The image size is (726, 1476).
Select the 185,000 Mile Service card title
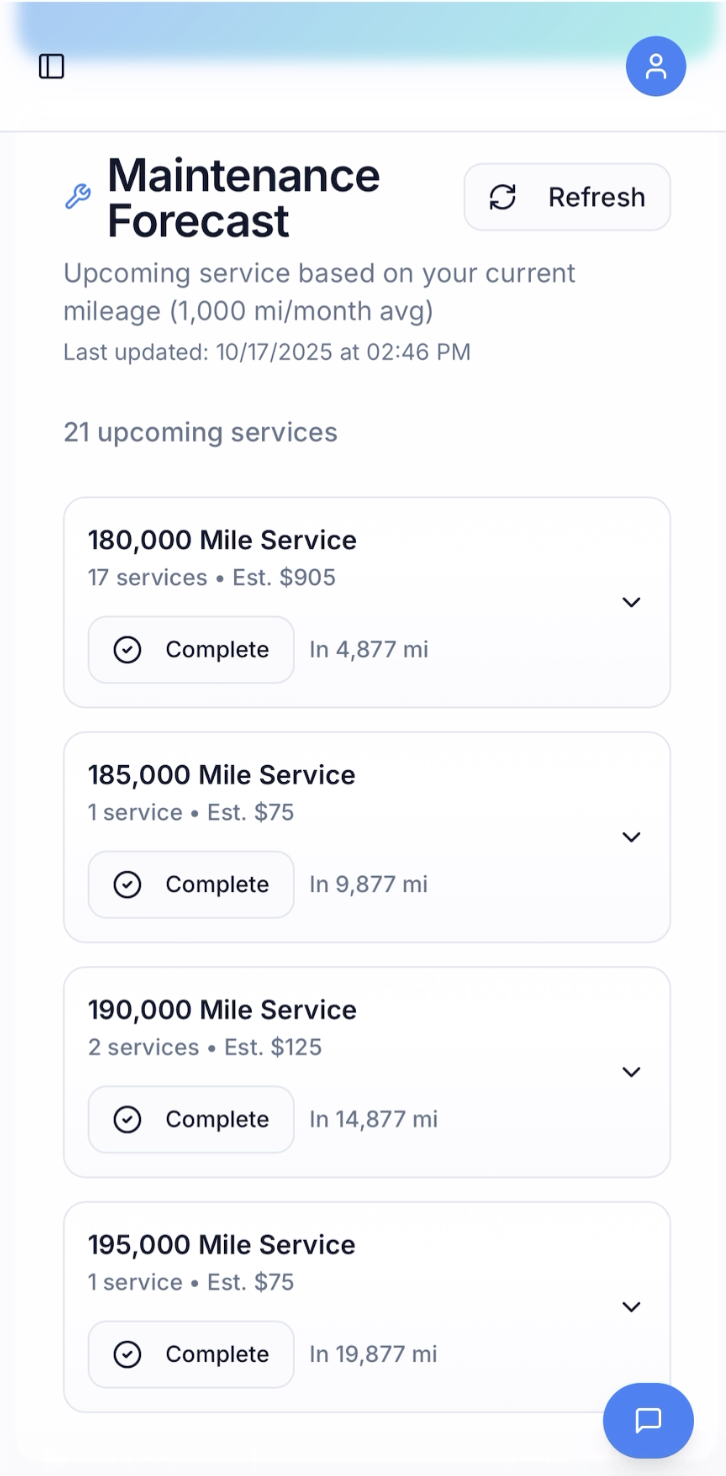coord(221,775)
